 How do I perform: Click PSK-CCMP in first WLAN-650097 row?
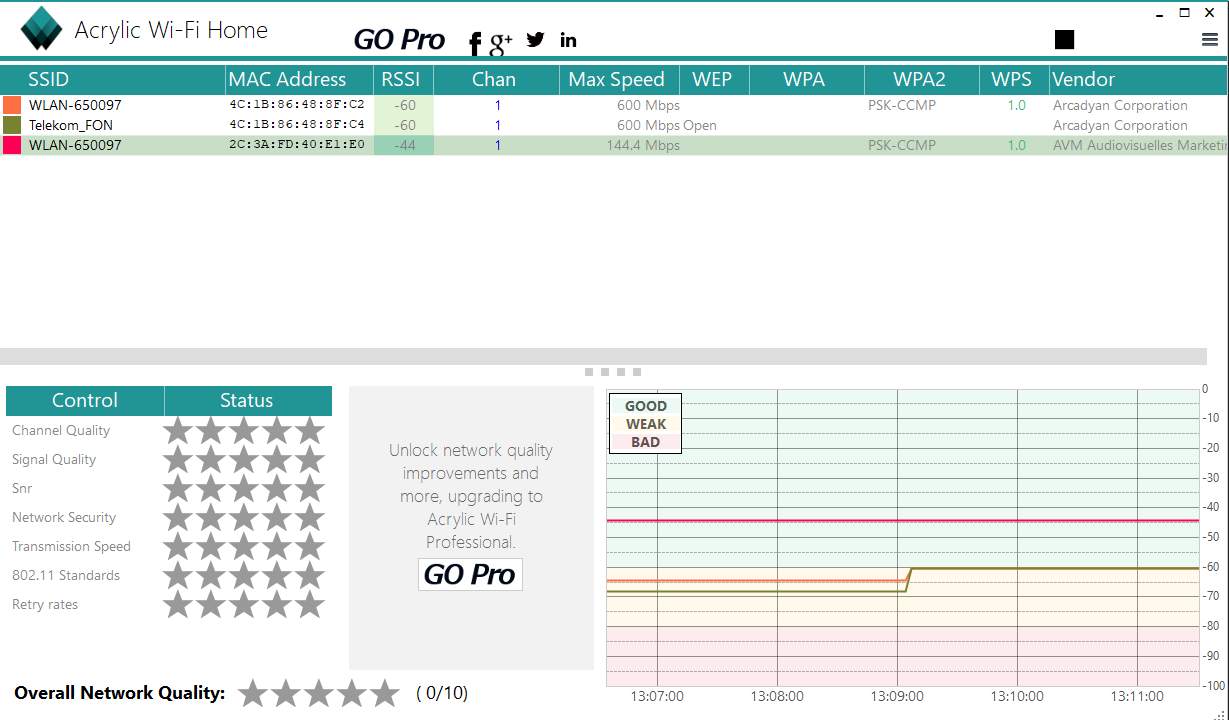tap(902, 105)
